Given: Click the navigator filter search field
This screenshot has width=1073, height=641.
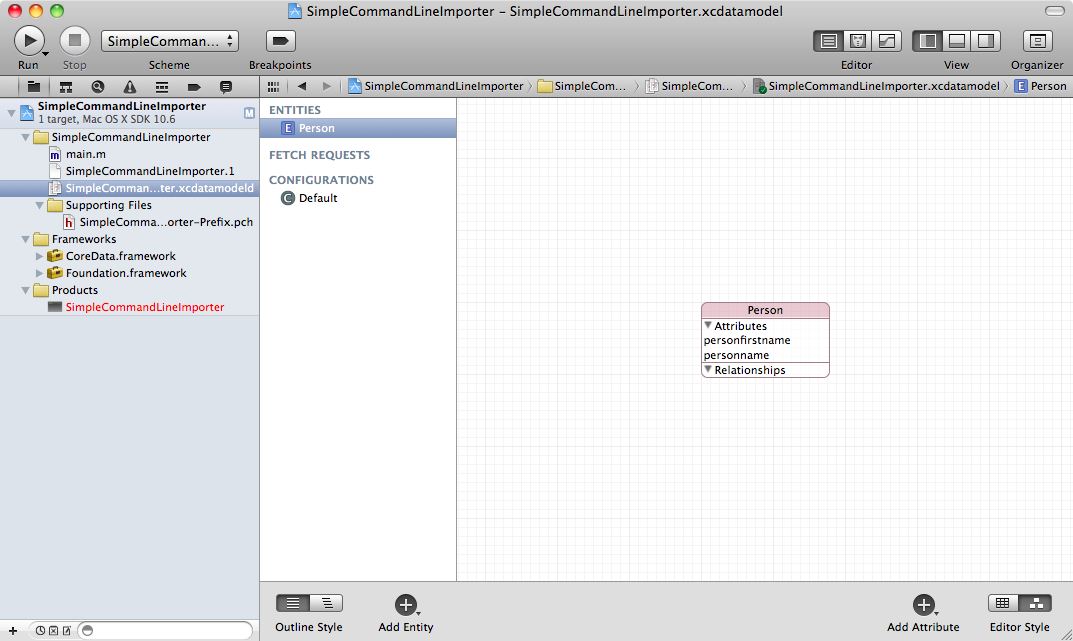Looking at the screenshot, I should 165,630.
